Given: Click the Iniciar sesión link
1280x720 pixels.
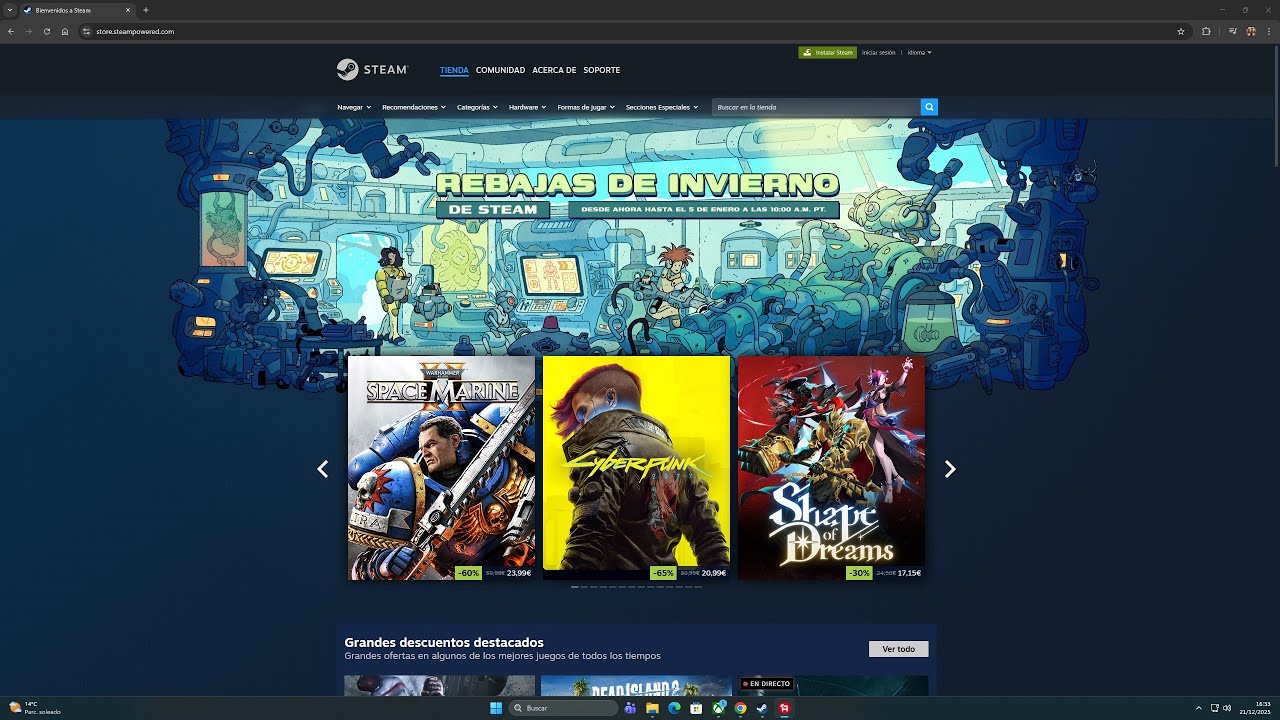Looking at the screenshot, I should coord(879,52).
